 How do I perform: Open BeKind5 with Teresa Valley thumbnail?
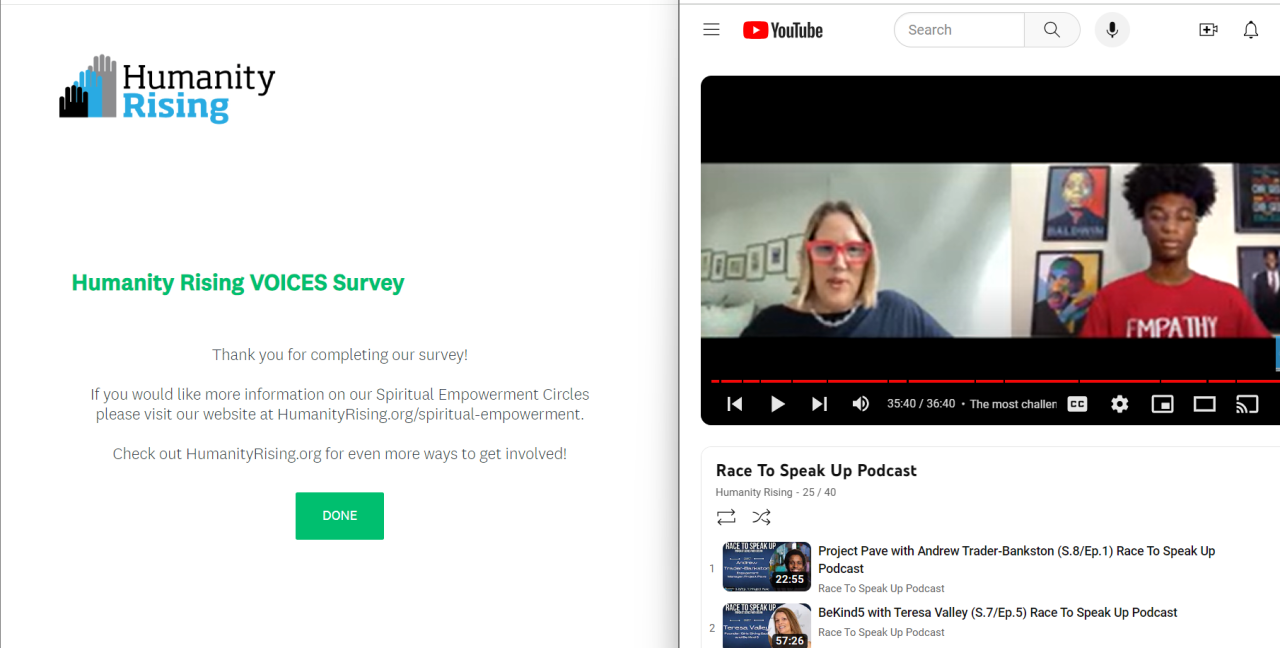point(767,626)
